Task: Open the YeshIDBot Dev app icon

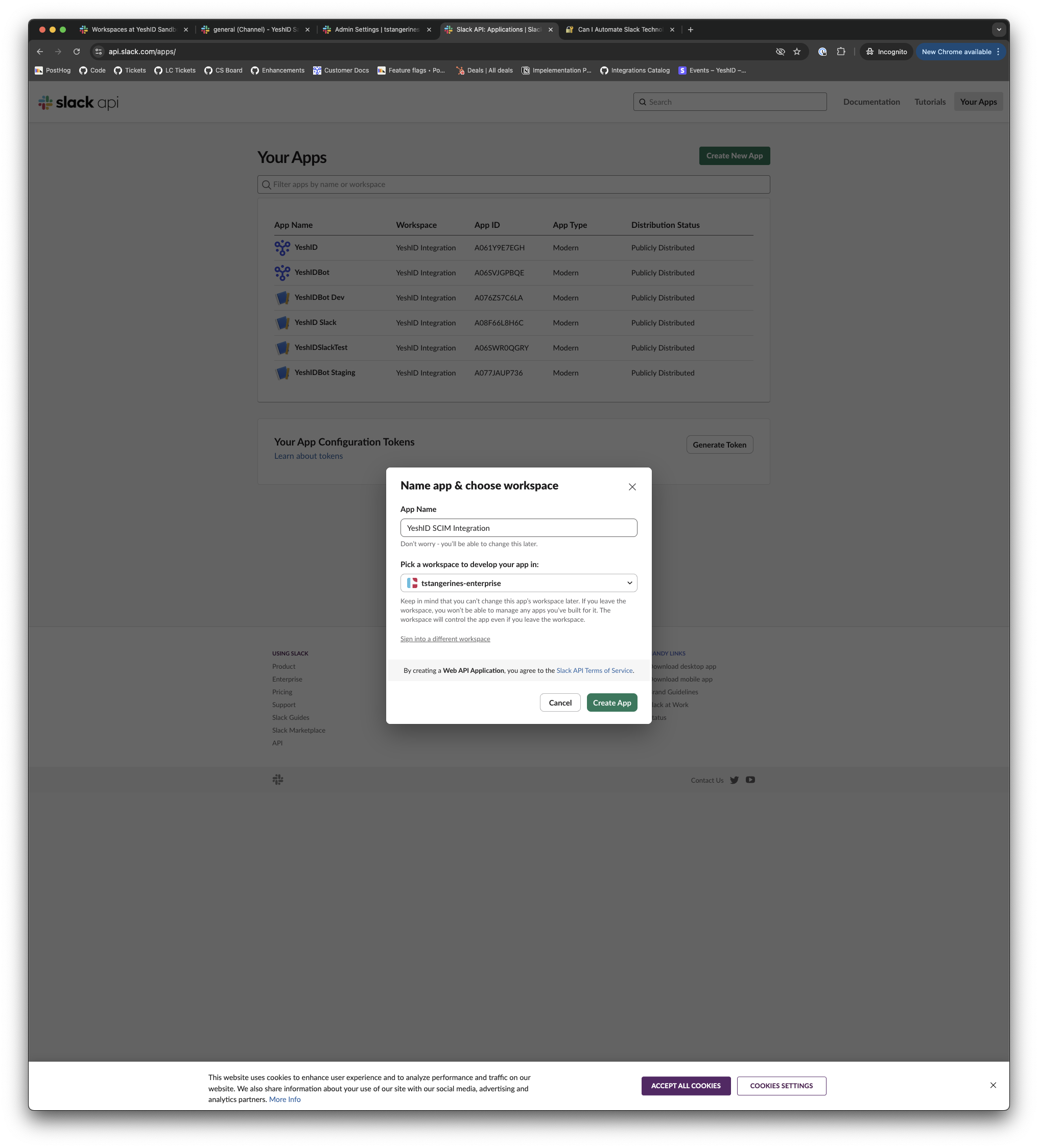Action: click(x=282, y=298)
